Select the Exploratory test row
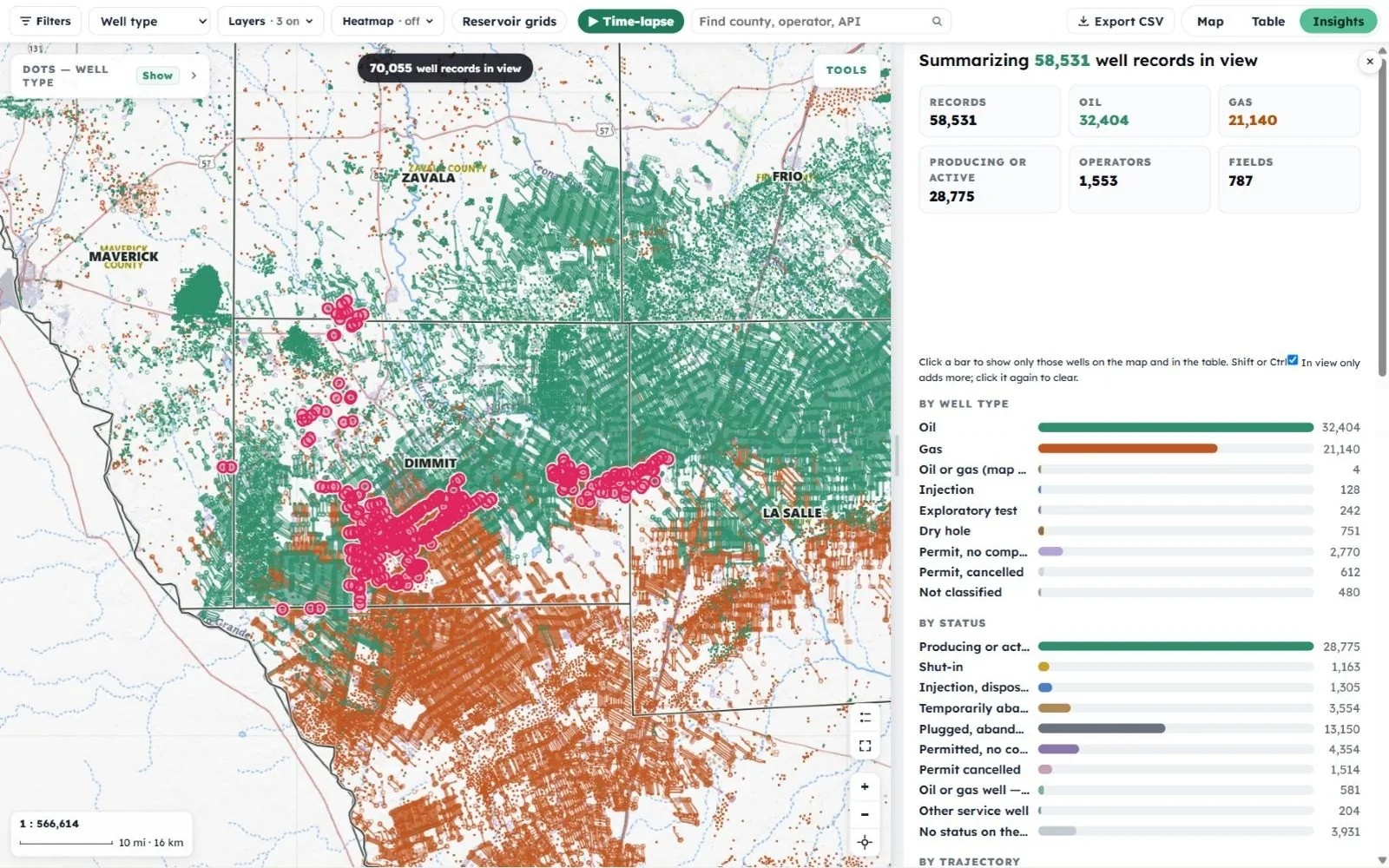Image resolution: width=1389 pixels, height=868 pixels. [1139, 510]
